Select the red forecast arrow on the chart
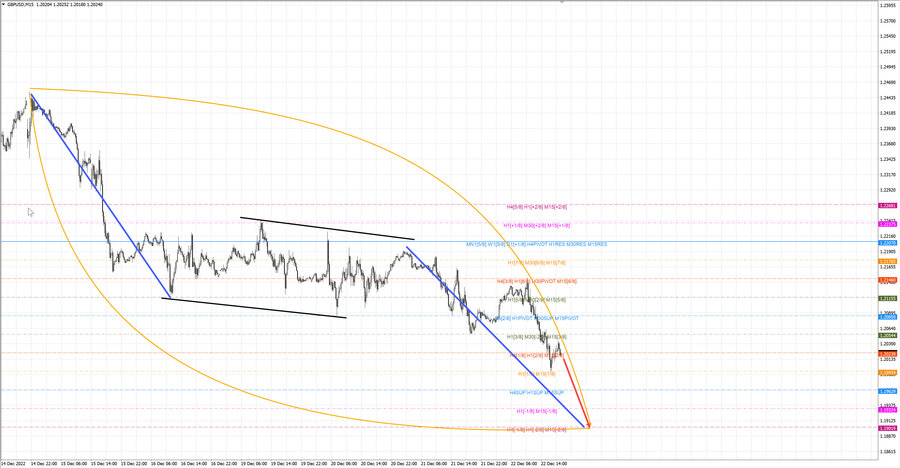 pos(576,392)
